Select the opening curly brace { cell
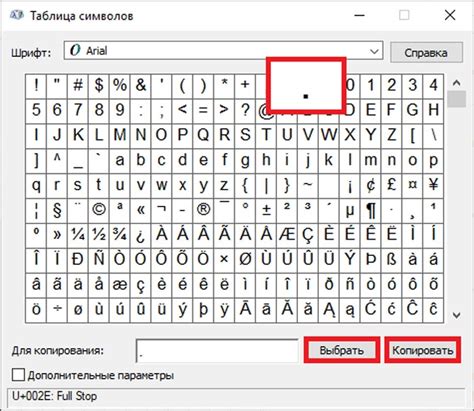This screenshot has height=411, width=474. click(x=245, y=186)
